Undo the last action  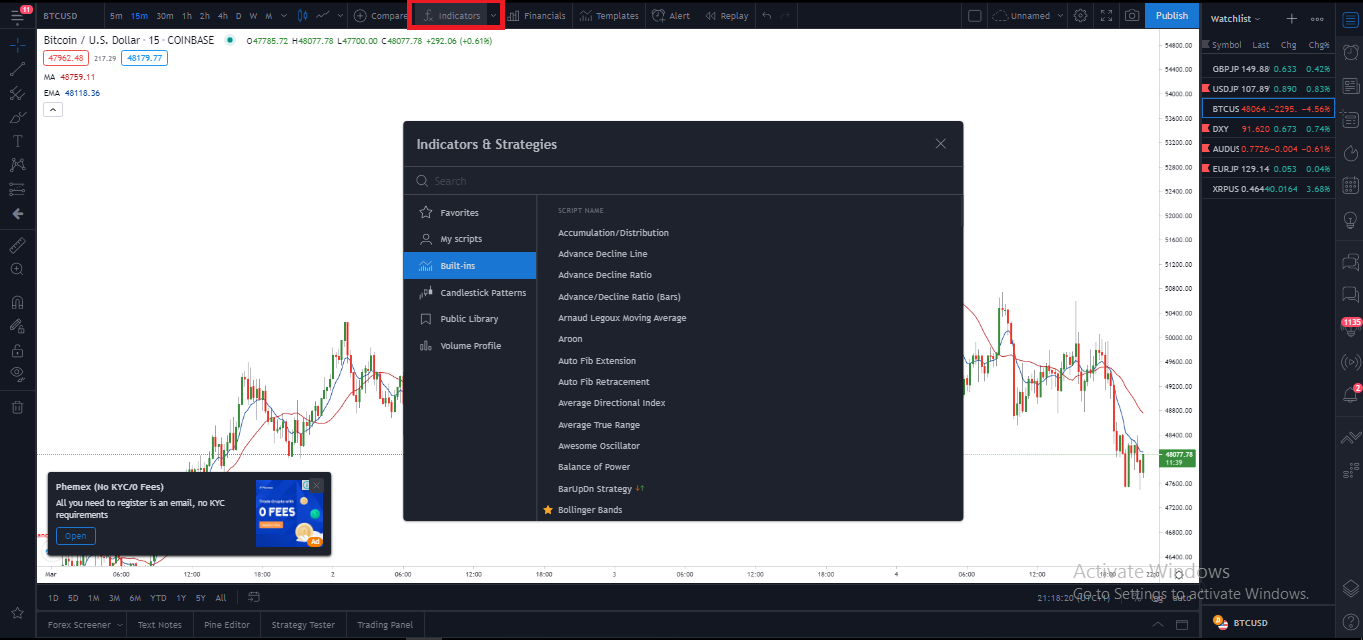(x=766, y=16)
